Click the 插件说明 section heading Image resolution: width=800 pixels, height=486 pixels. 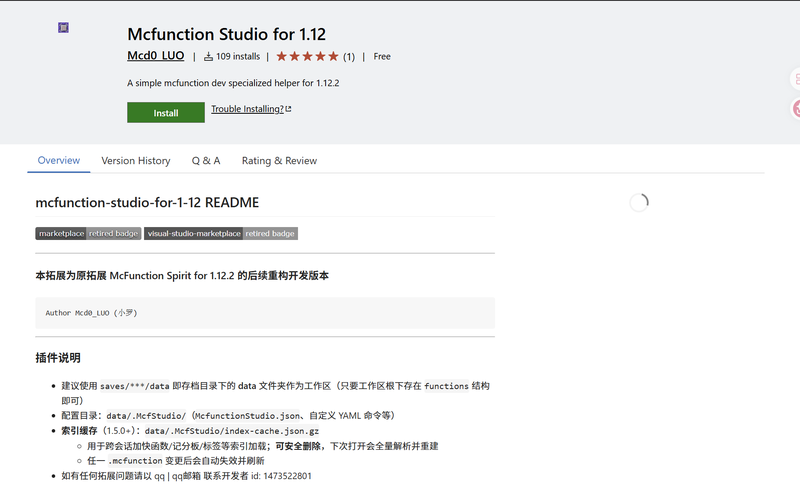pyautogui.click(x=58, y=358)
